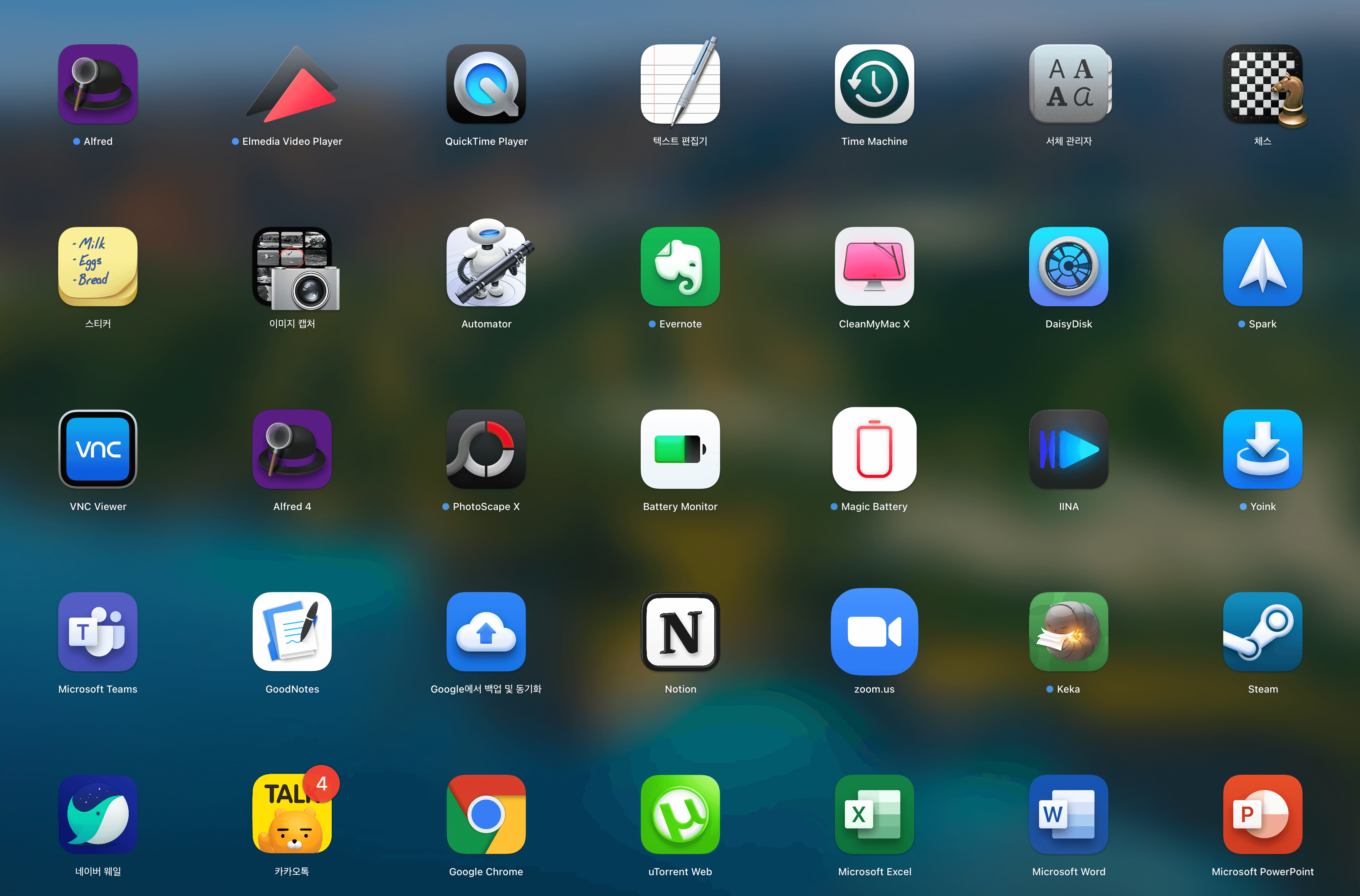Open QuickTime Player
The height and width of the screenshot is (896, 1360).
click(486, 84)
